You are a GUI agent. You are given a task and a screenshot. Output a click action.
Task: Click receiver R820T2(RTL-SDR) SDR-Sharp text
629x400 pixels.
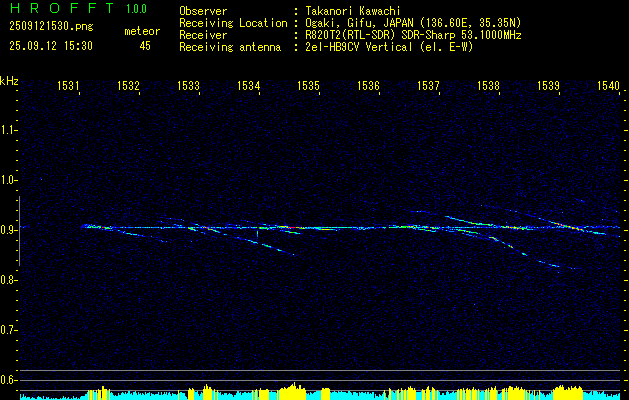[413, 35]
